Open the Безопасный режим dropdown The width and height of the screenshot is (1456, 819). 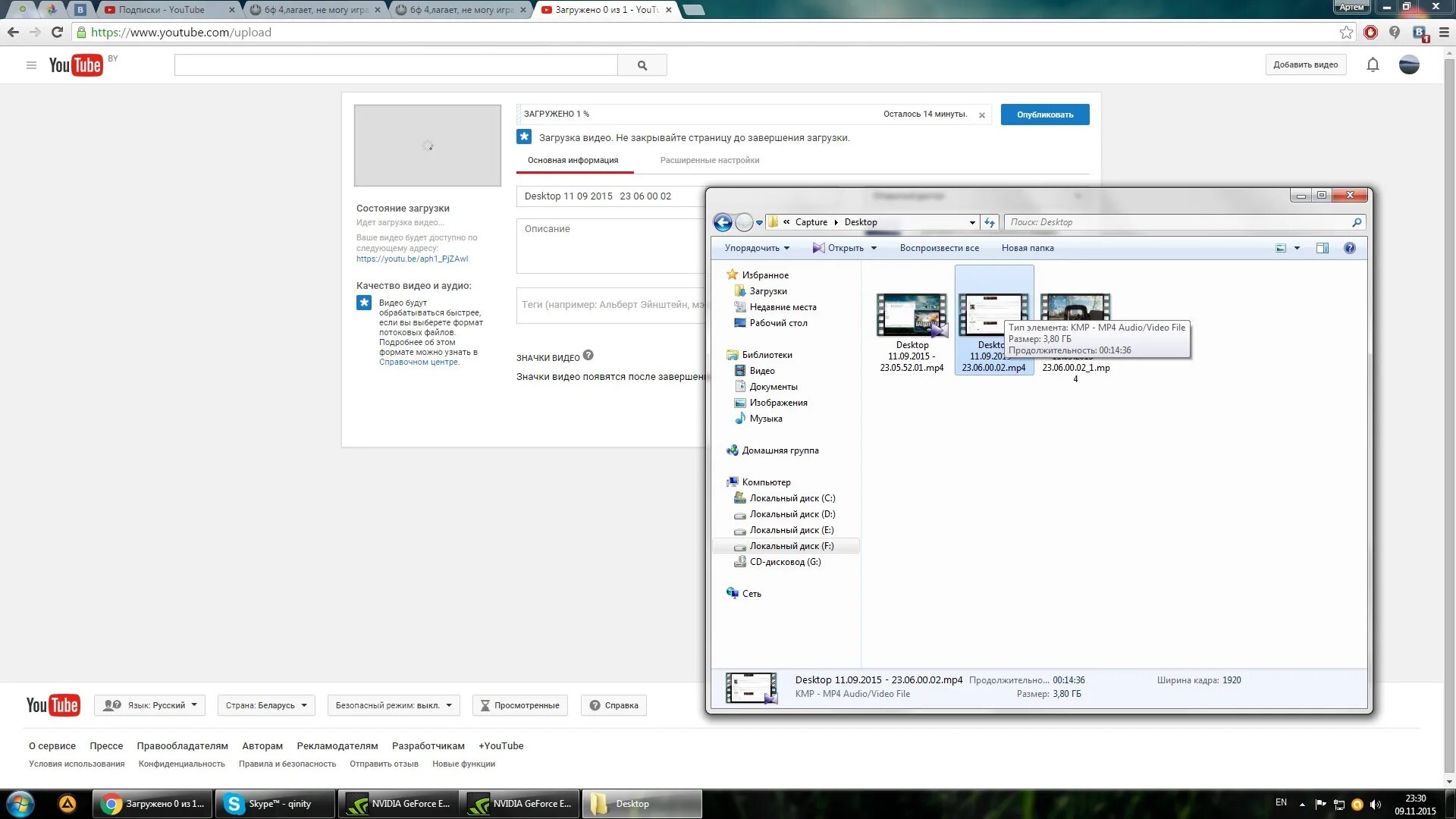[393, 705]
